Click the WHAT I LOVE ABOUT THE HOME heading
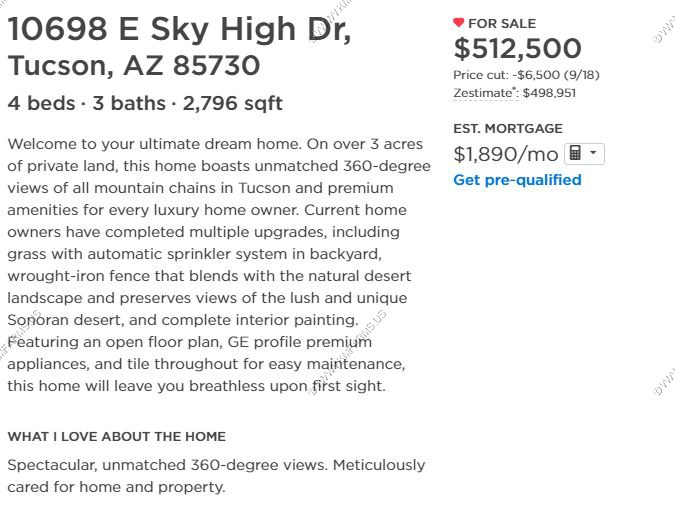This screenshot has width=675, height=524. click(x=117, y=437)
